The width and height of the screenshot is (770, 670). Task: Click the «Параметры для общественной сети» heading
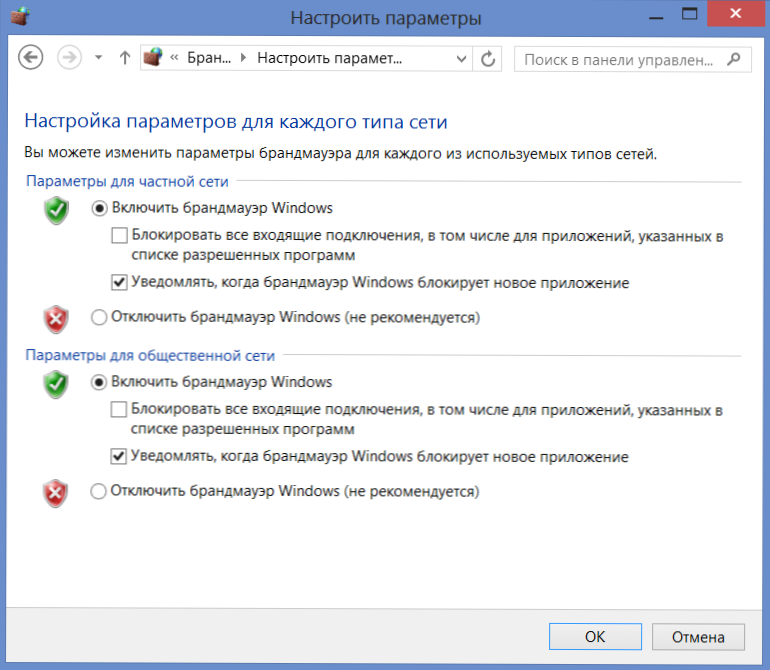(x=150, y=356)
